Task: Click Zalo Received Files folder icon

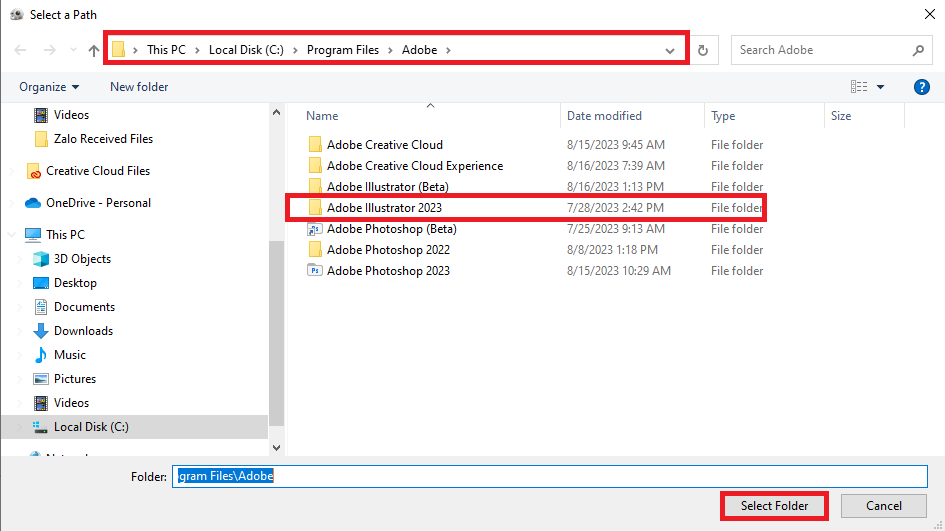Action: (41, 139)
